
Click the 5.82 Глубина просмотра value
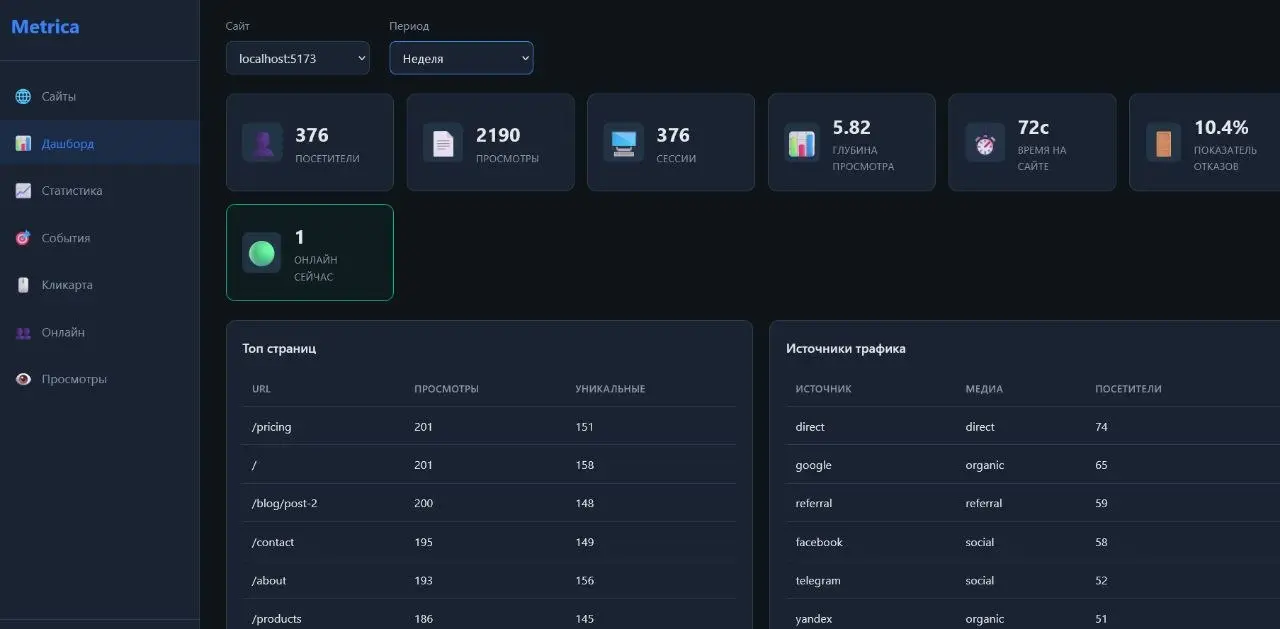point(852,127)
